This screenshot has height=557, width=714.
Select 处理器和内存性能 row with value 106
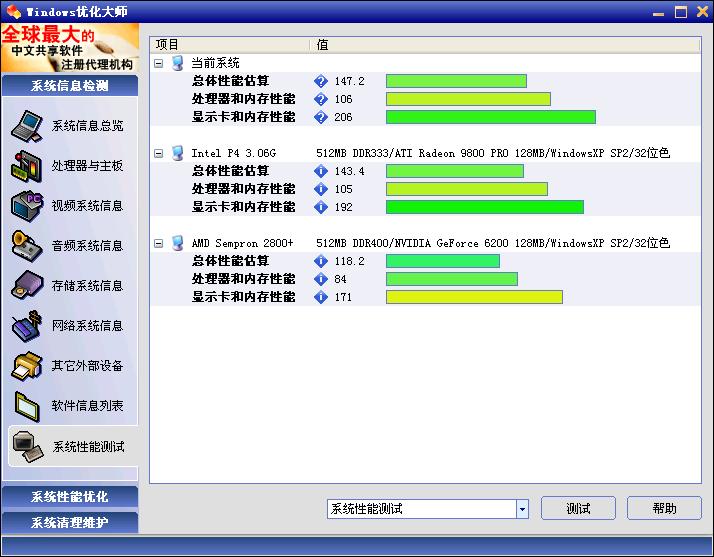point(425,99)
